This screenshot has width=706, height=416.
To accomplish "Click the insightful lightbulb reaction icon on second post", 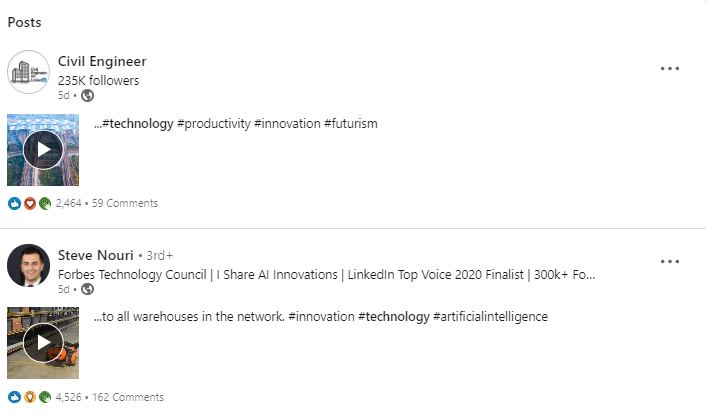I will [30, 397].
